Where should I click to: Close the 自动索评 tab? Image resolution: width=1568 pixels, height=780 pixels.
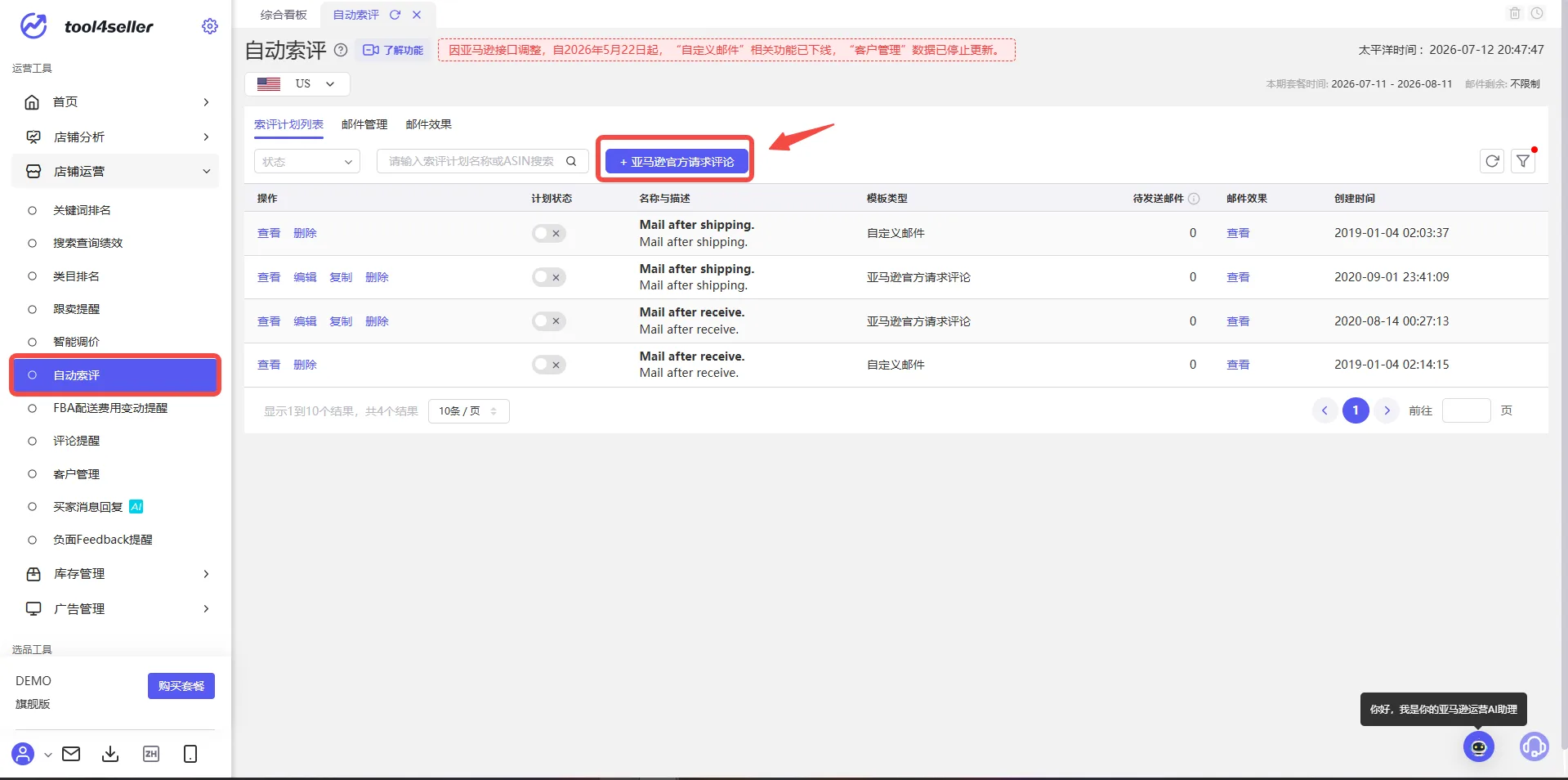[417, 15]
